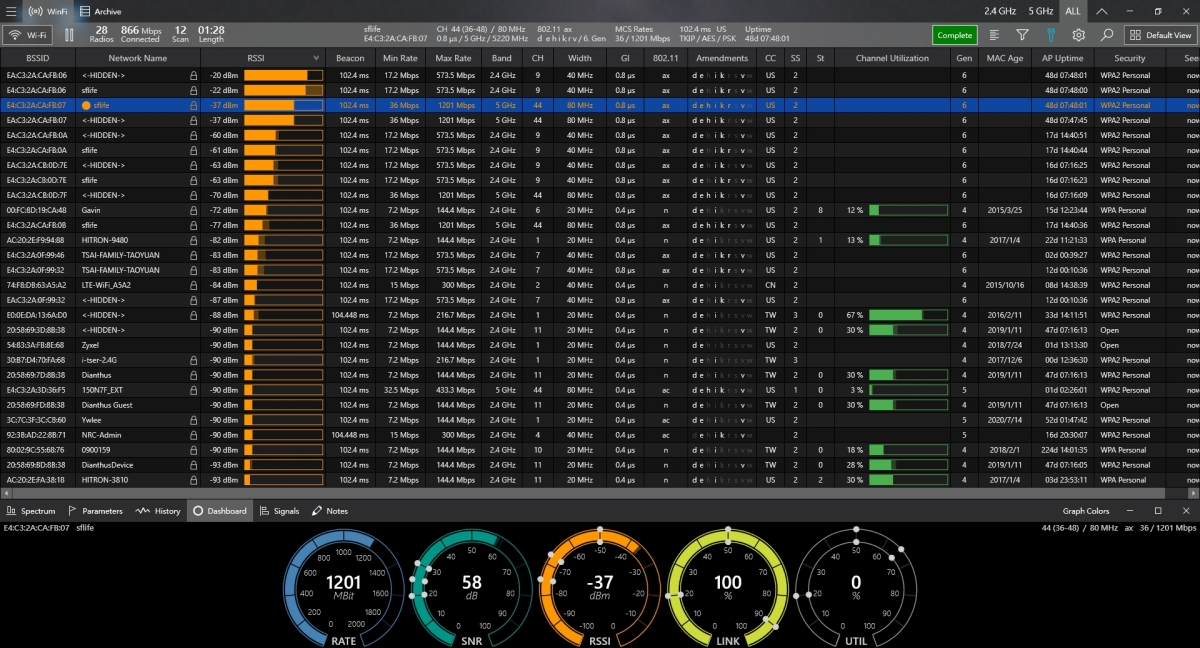Switch filter to 2.4 GHz band
Viewport: 1200px width, 648px height.
[x=1000, y=11]
